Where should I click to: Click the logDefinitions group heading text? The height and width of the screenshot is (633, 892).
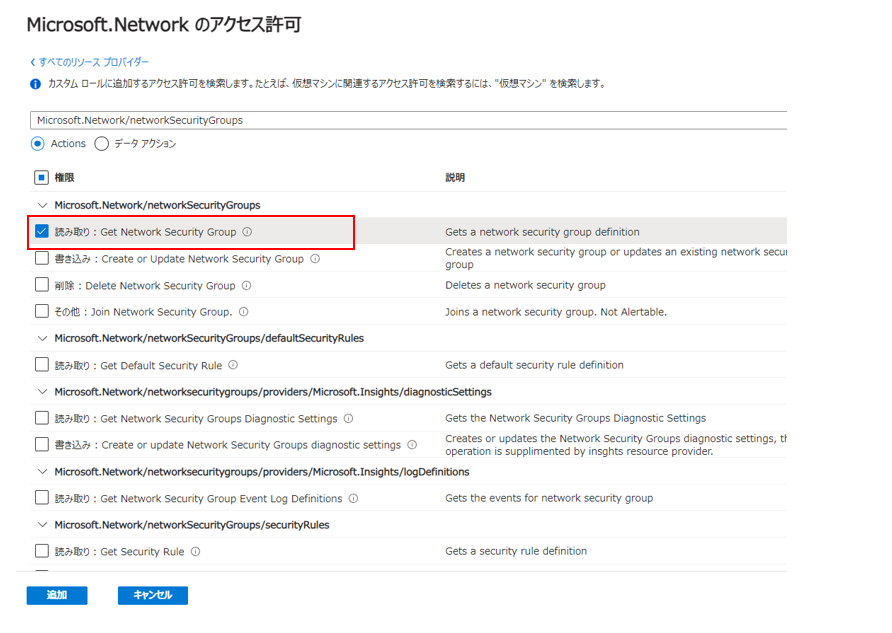pos(262,471)
